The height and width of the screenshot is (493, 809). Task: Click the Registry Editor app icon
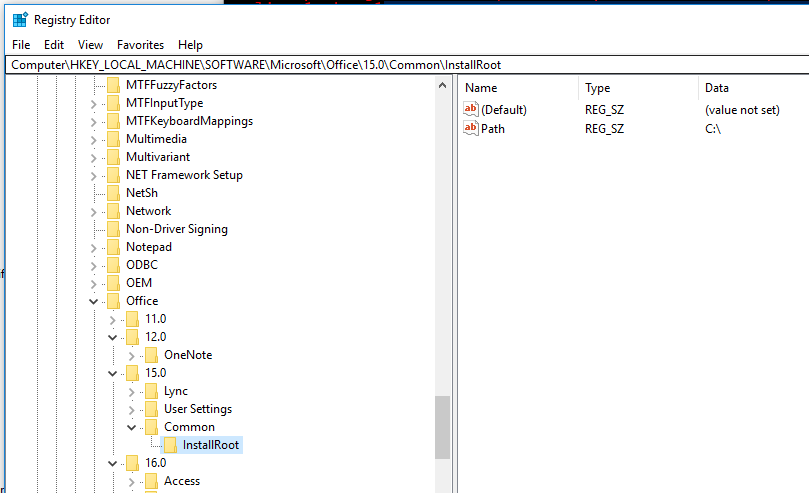(x=20, y=20)
